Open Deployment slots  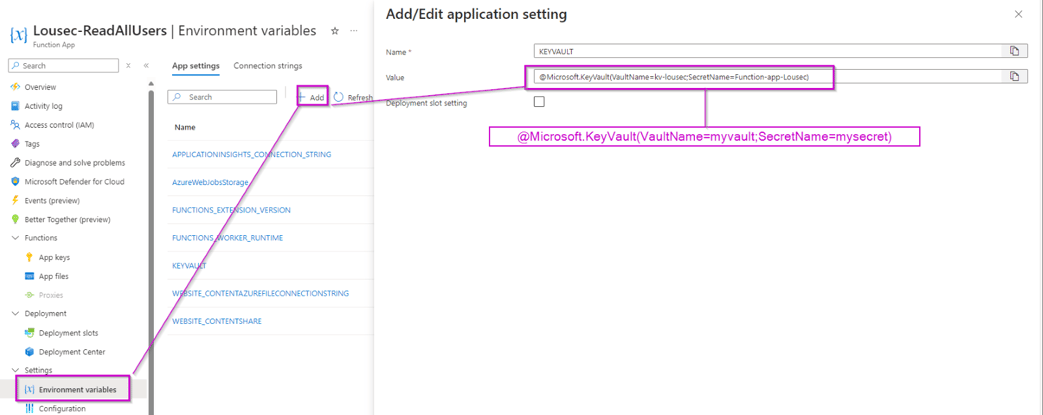click(69, 333)
